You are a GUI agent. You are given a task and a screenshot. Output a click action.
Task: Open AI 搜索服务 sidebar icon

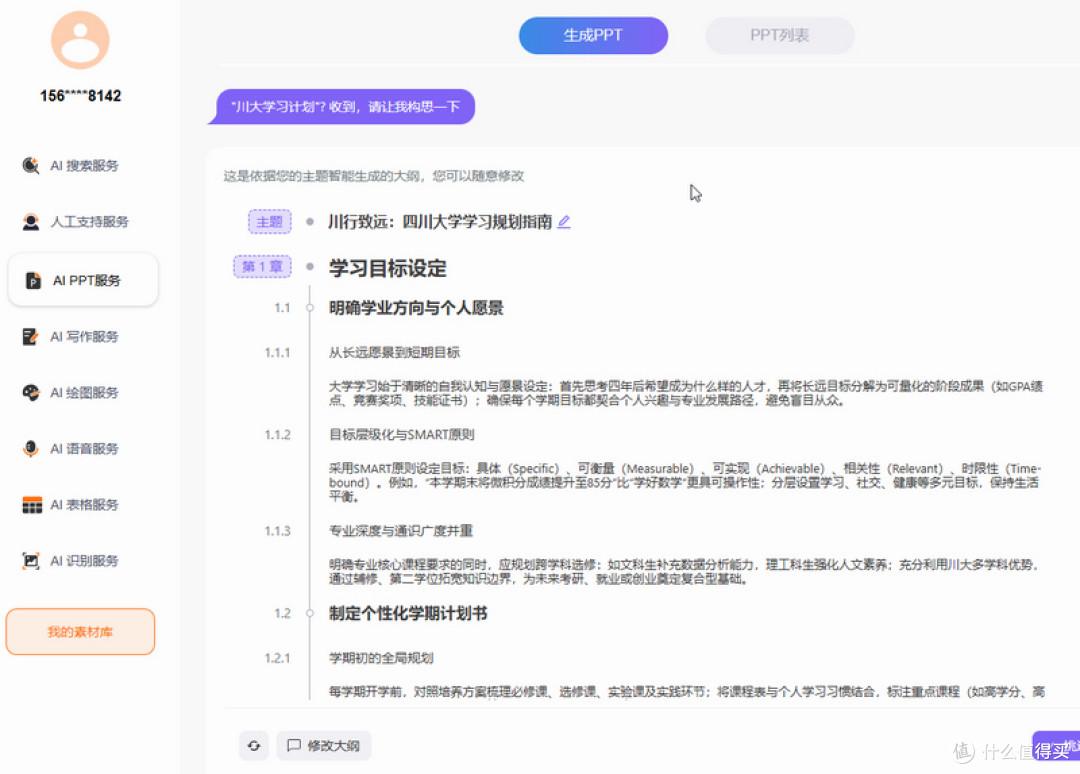[x=31, y=165]
